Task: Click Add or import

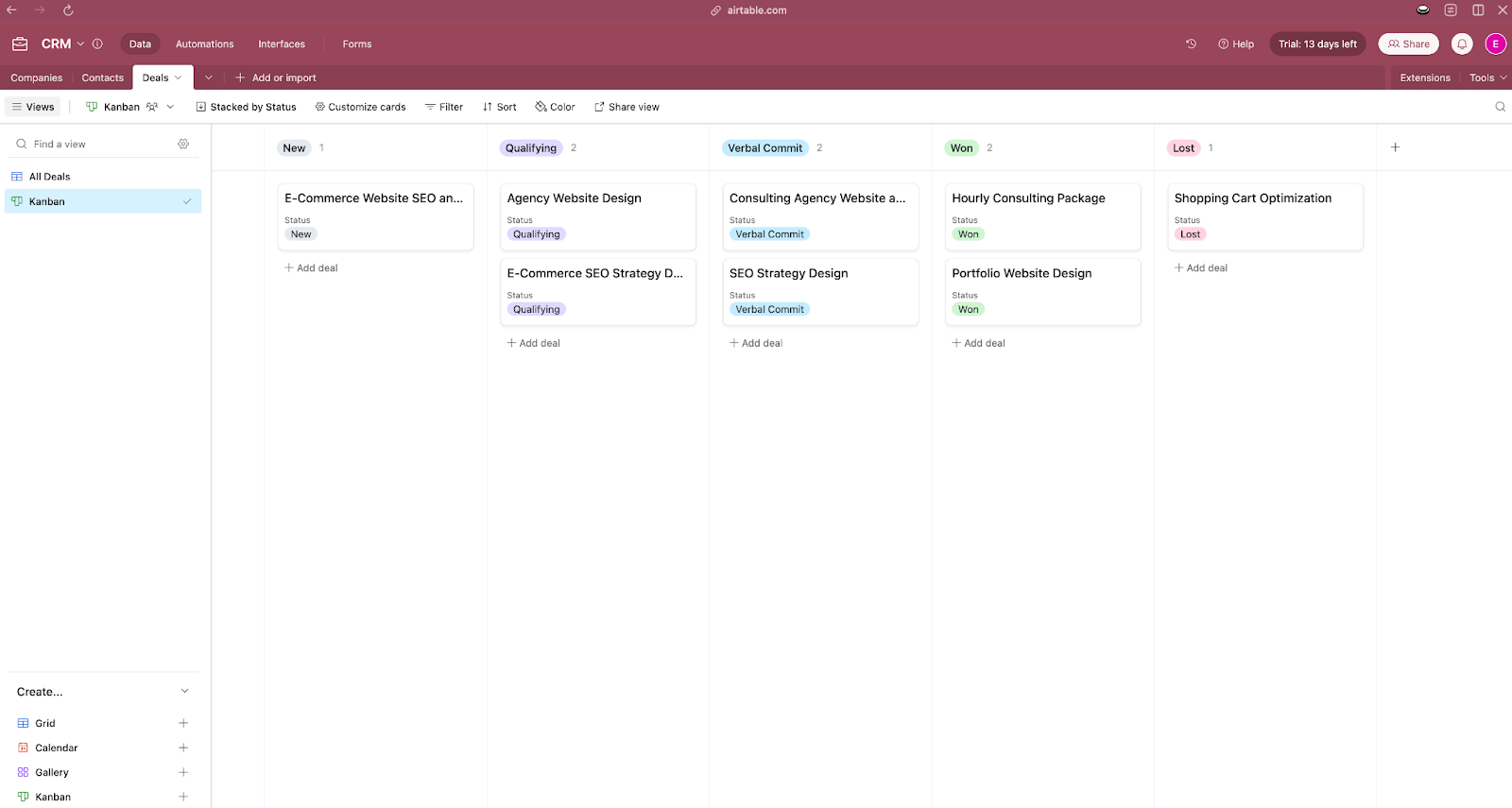Action: tap(275, 77)
